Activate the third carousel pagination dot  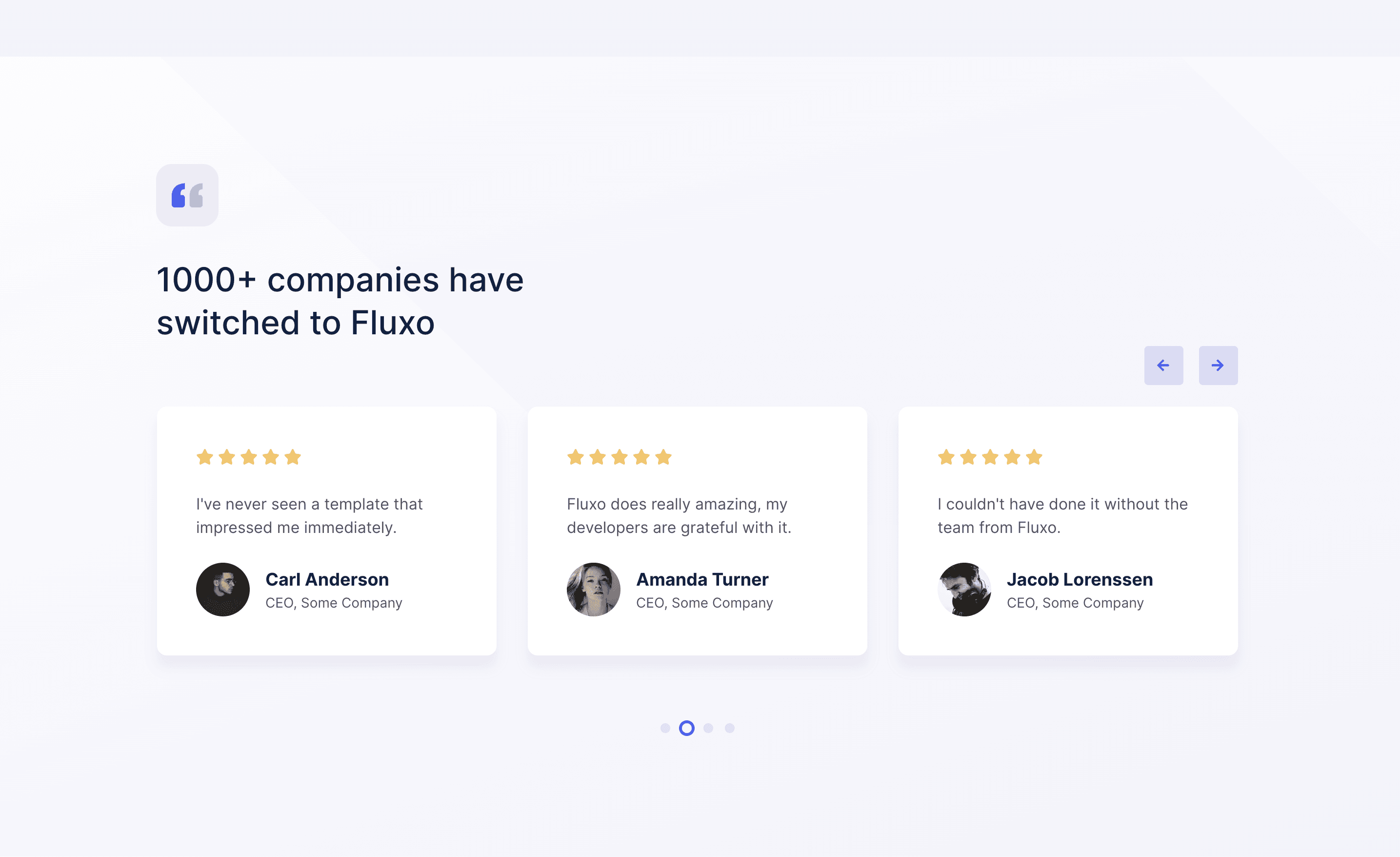[x=708, y=728]
